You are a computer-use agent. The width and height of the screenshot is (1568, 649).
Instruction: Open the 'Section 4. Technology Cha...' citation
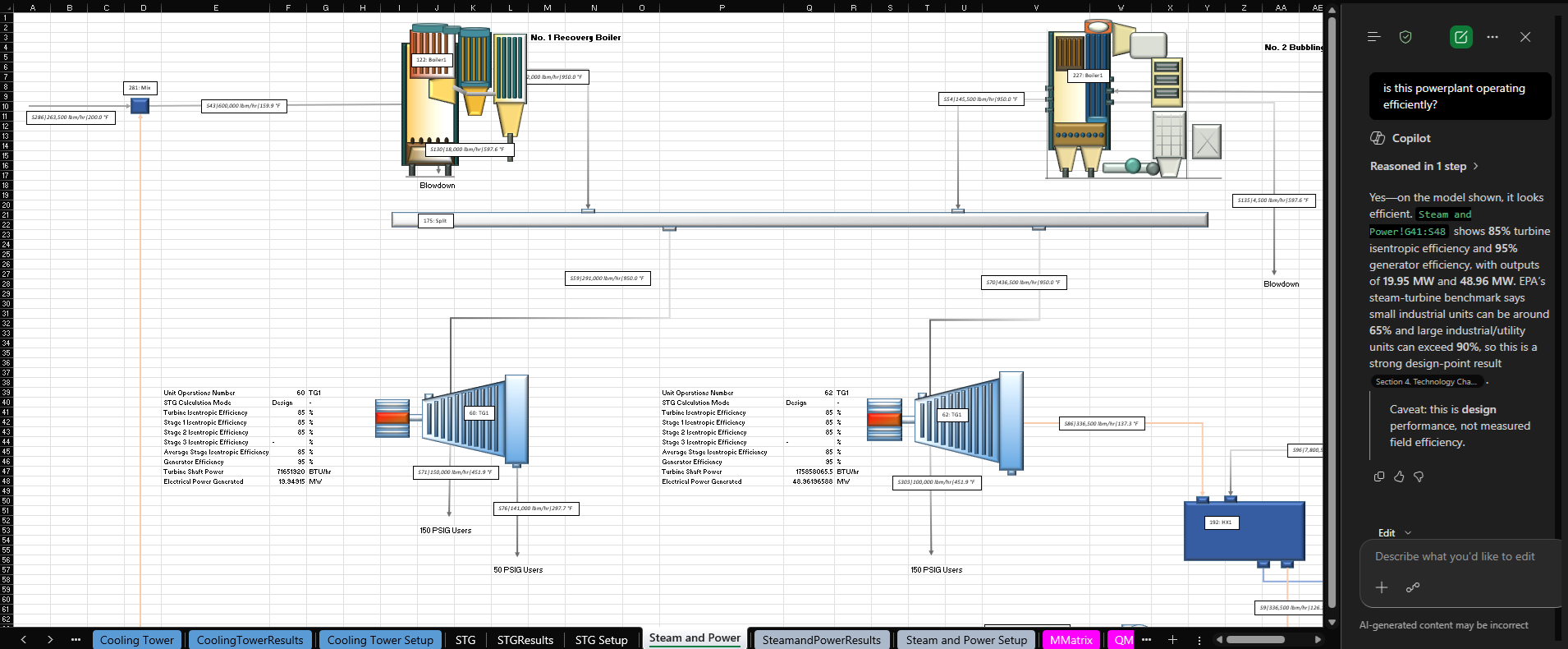(1426, 382)
